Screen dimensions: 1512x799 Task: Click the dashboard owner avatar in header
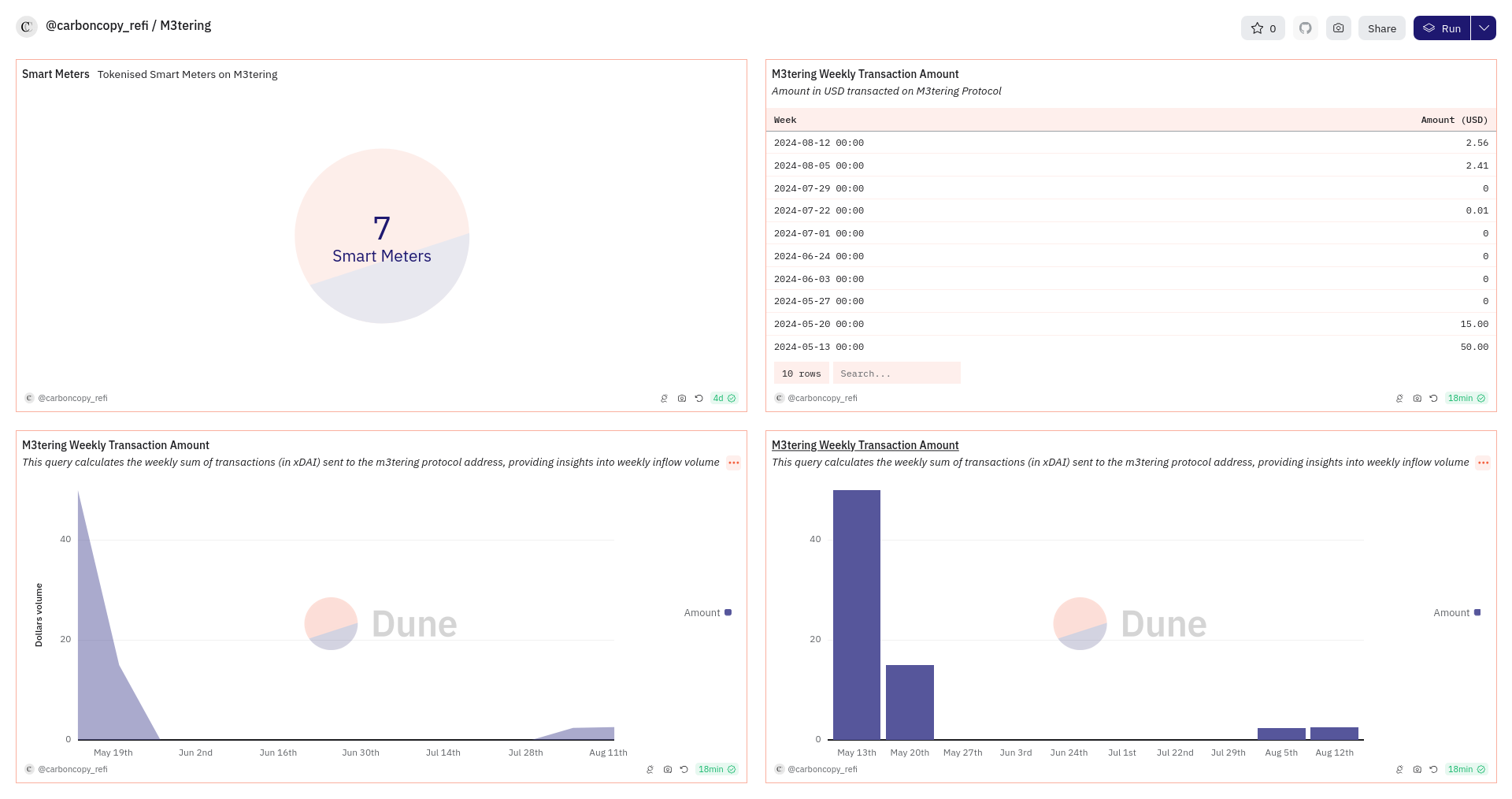[27, 27]
